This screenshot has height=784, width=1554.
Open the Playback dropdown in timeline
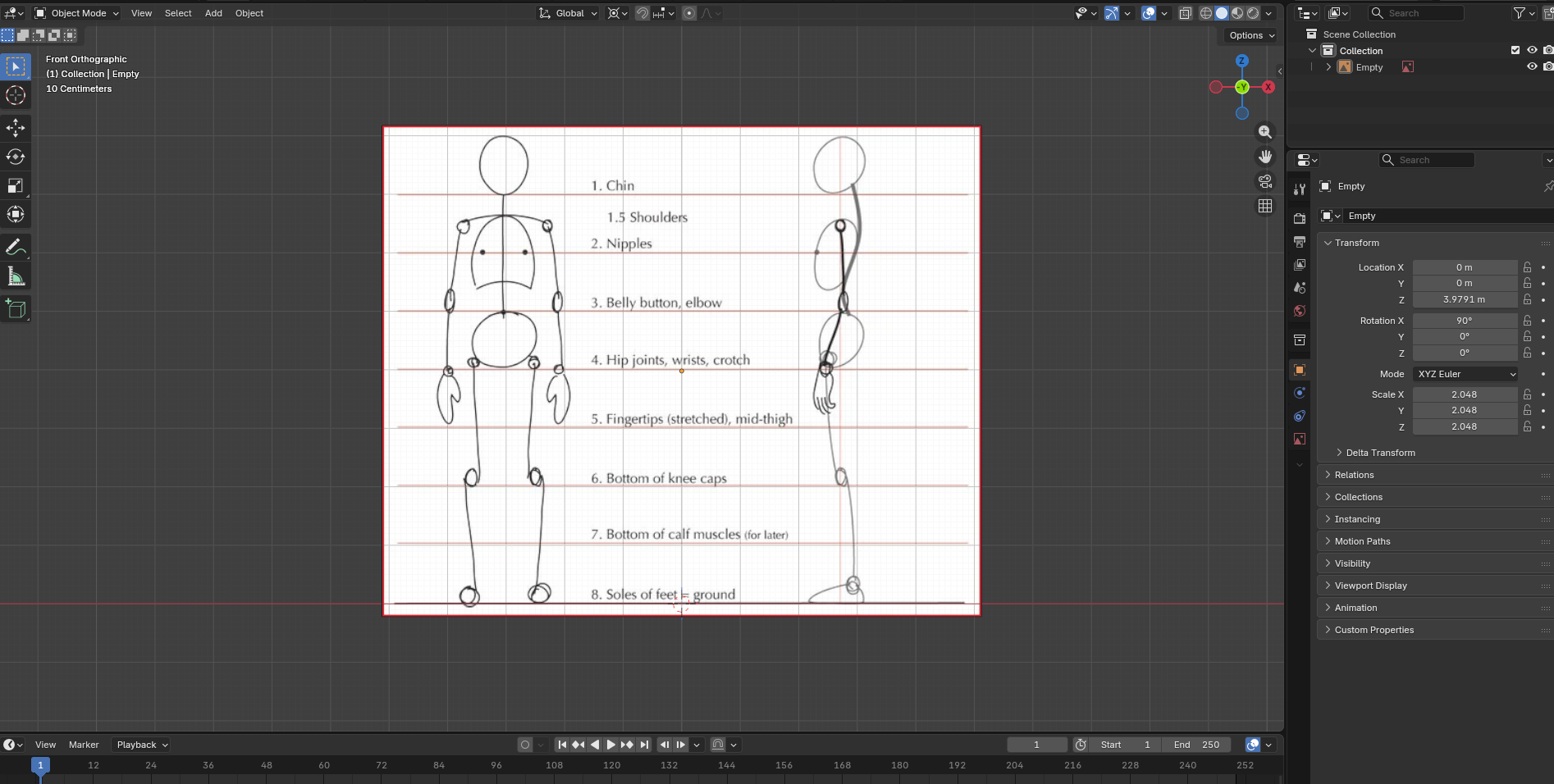[x=141, y=745]
